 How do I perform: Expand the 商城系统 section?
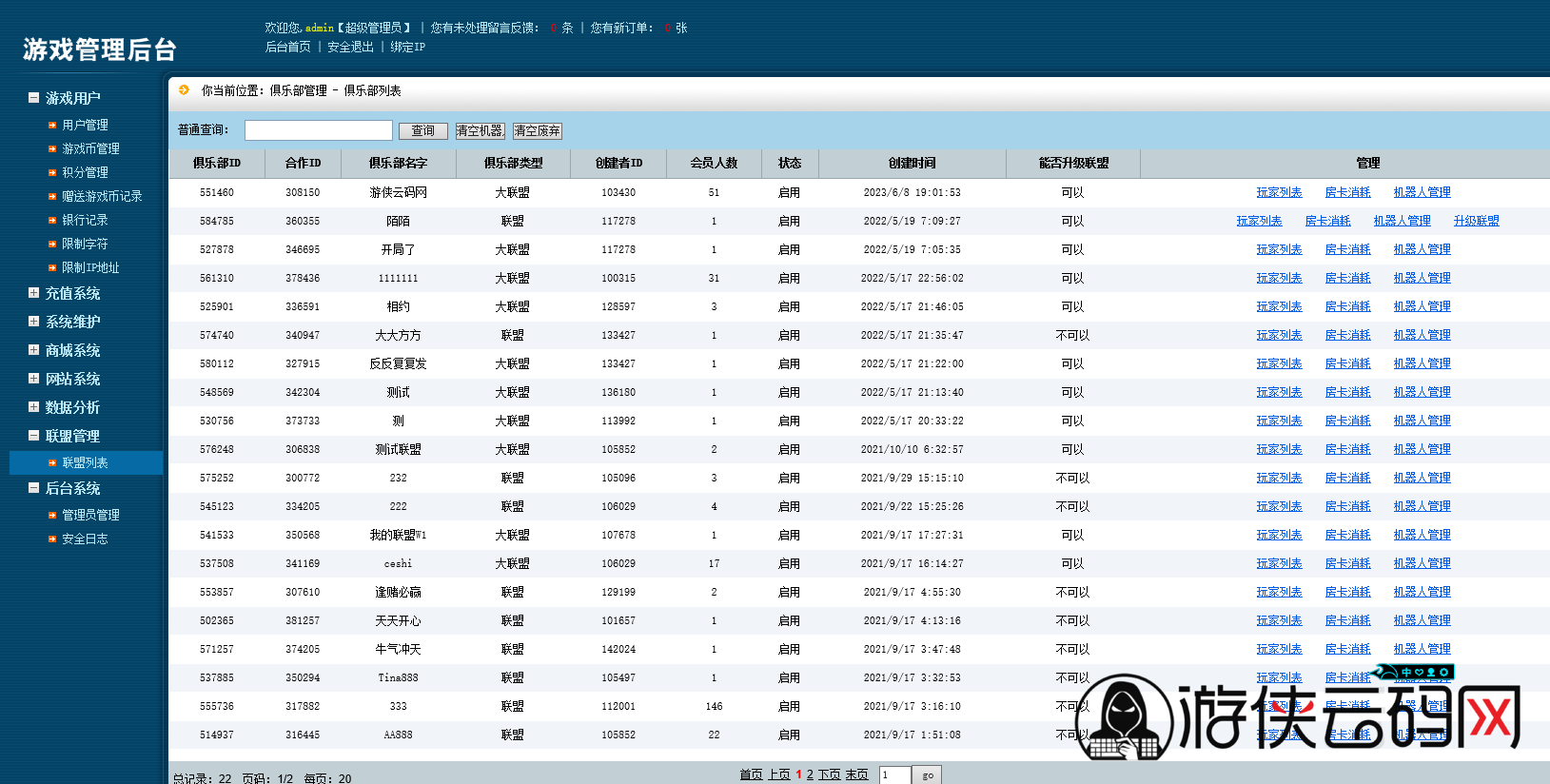coord(33,349)
